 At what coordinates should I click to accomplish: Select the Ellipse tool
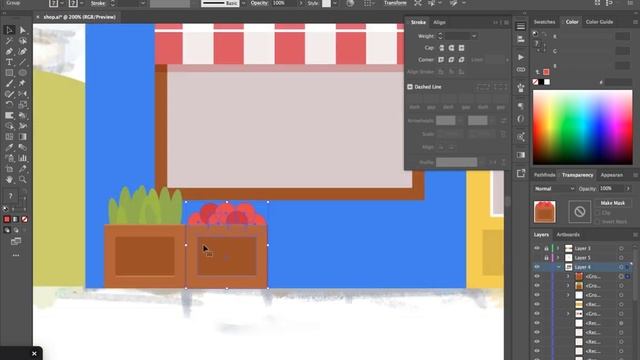(x=22, y=73)
